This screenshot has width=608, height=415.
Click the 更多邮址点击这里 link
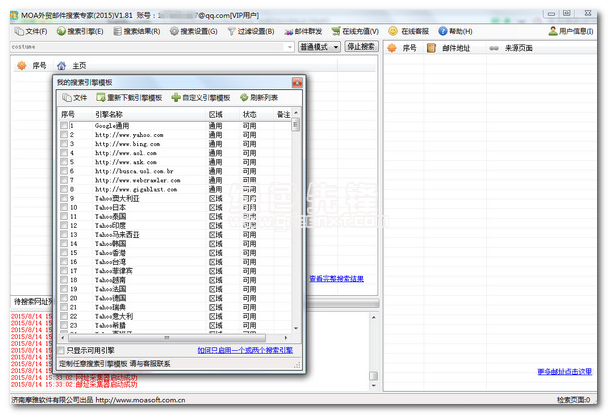click(565, 372)
